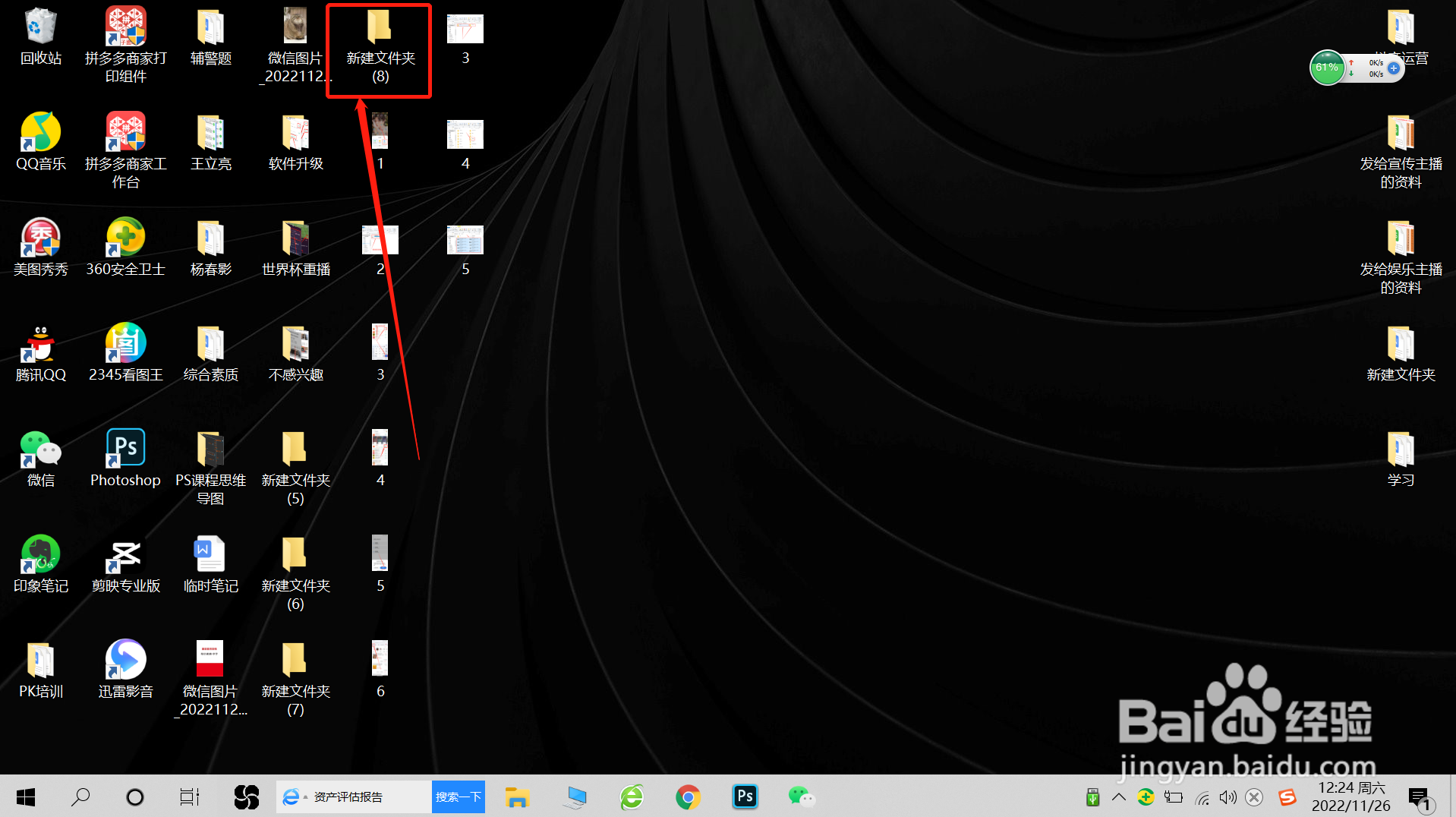Launch Photoshop desktop shortcut

click(126, 459)
